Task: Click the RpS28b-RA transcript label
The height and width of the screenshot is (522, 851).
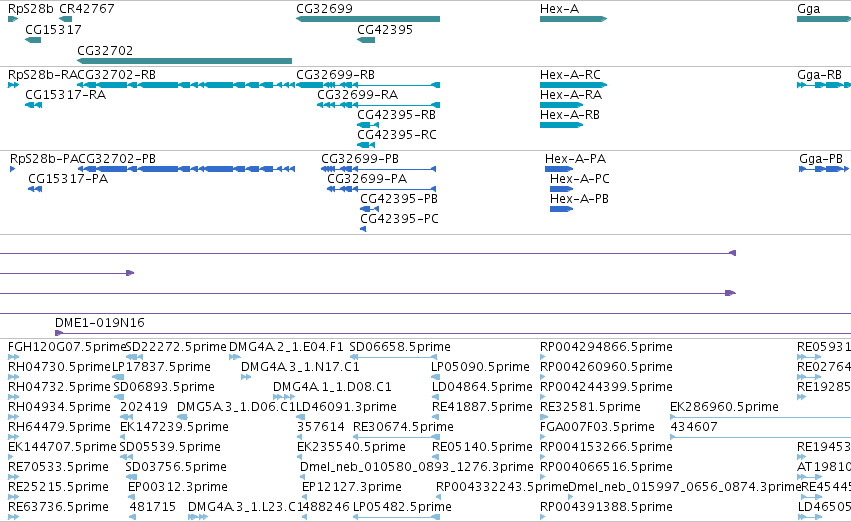Action: (x=42, y=75)
